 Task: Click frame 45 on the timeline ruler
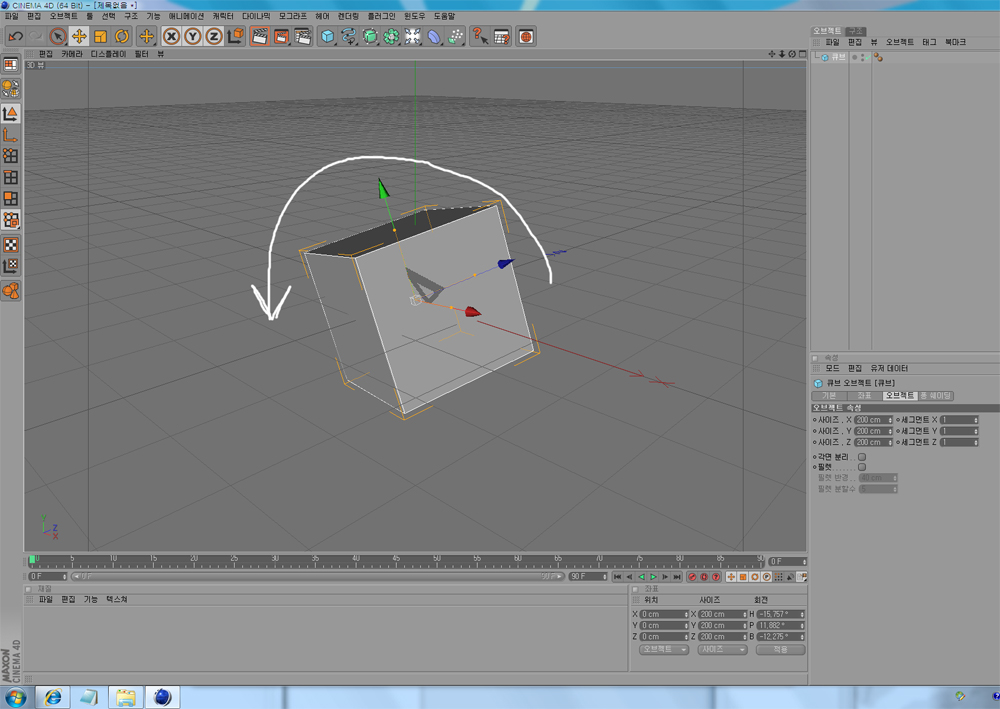[x=396, y=561]
